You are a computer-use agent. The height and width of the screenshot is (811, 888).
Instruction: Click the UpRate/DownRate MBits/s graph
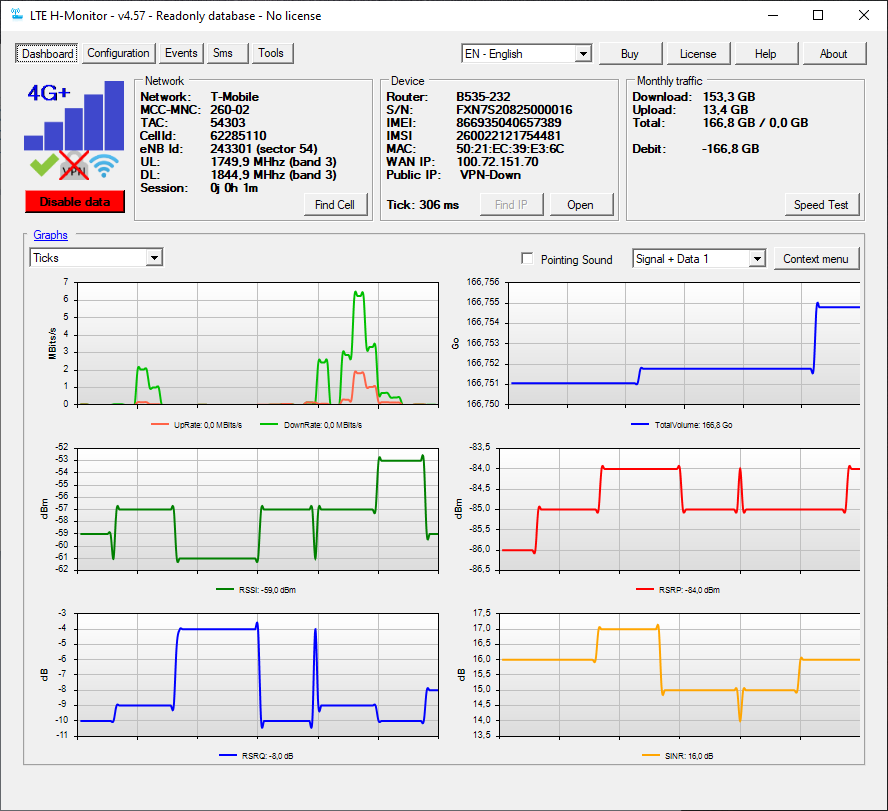[x=258, y=344]
